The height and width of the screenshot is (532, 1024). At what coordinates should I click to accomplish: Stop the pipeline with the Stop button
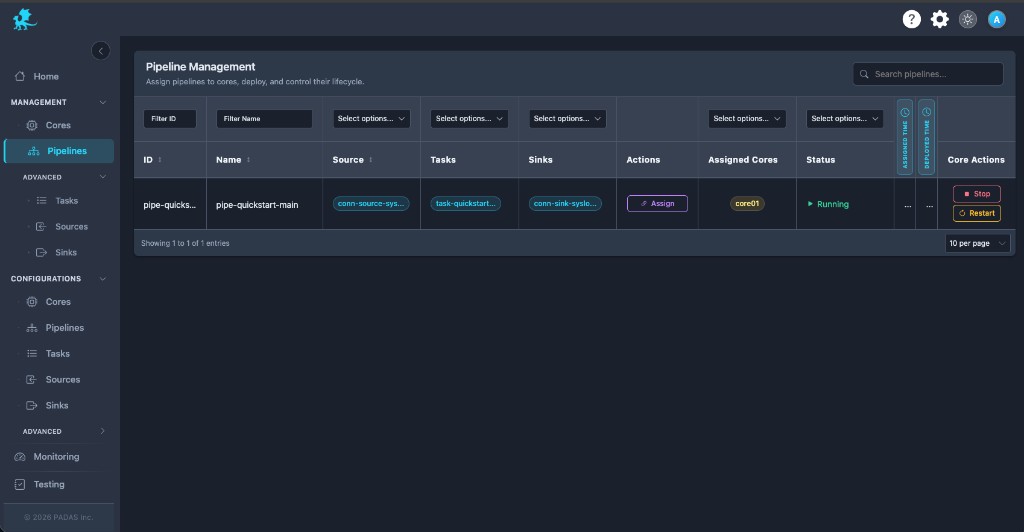pyautogui.click(x=977, y=194)
